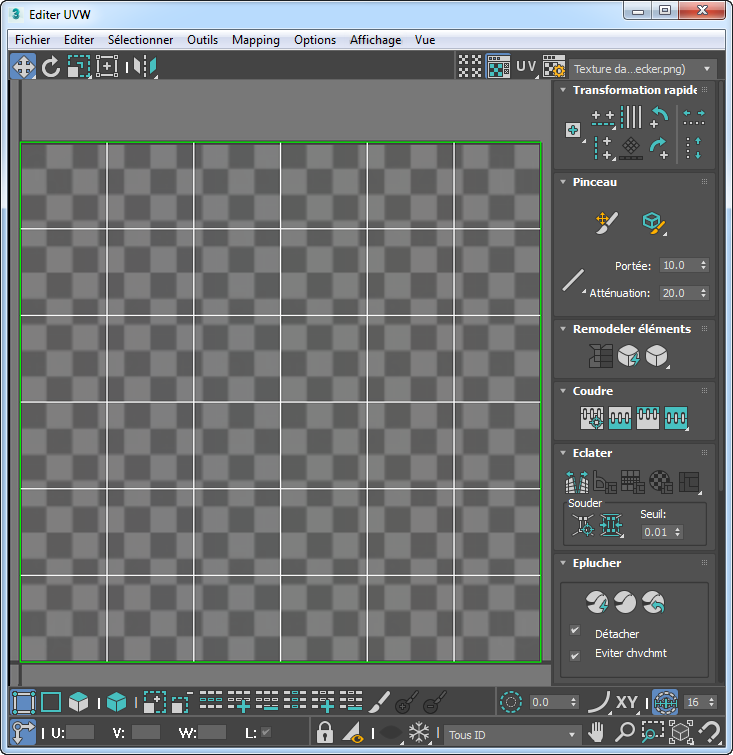The height and width of the screenshot is (755, 733).
Task: Open the Sélectionner menu
Action: [140, 40]
